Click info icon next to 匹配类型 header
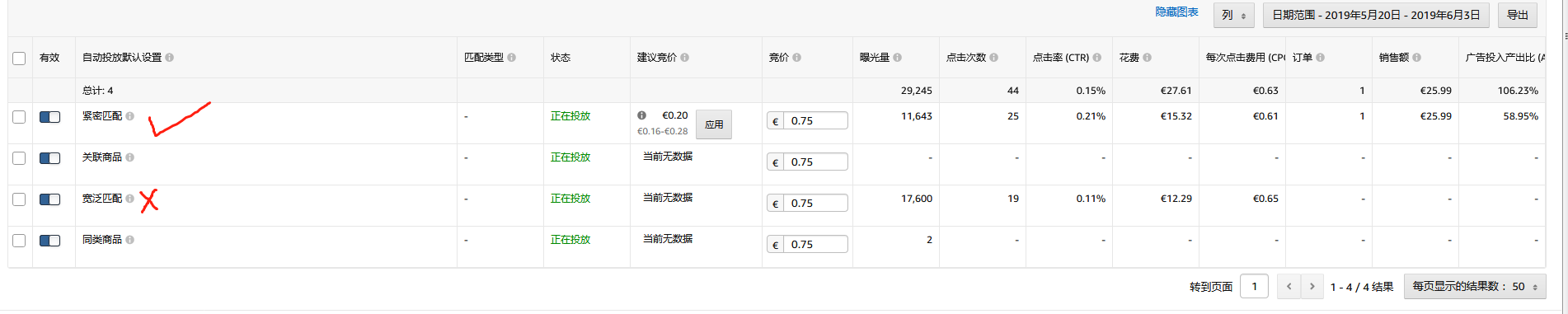 pyautogui.click(x=511, y=58)
